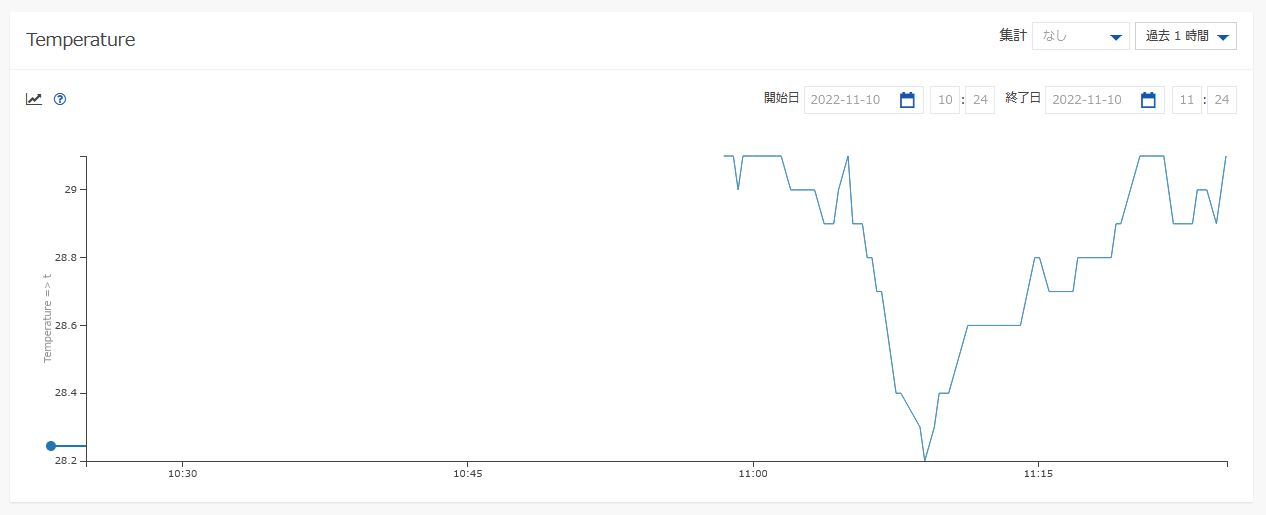Image resolution: width=1266 pixels, height=515 pixels.
Task: Open the help question mark icon
Action: tap(60, 99)
